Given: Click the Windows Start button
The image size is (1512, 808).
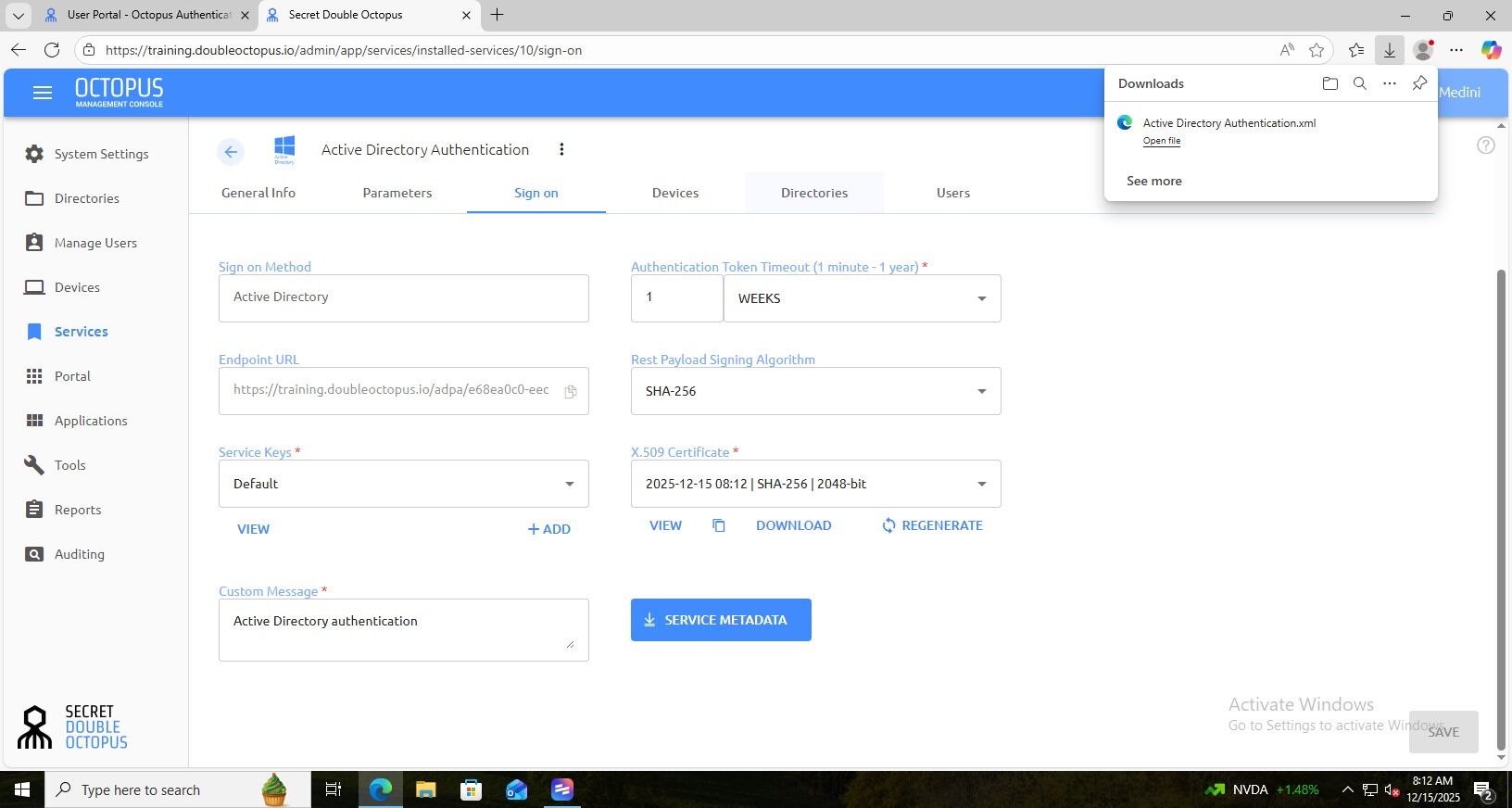Looking at the screenshot, I should coord(22,789).
